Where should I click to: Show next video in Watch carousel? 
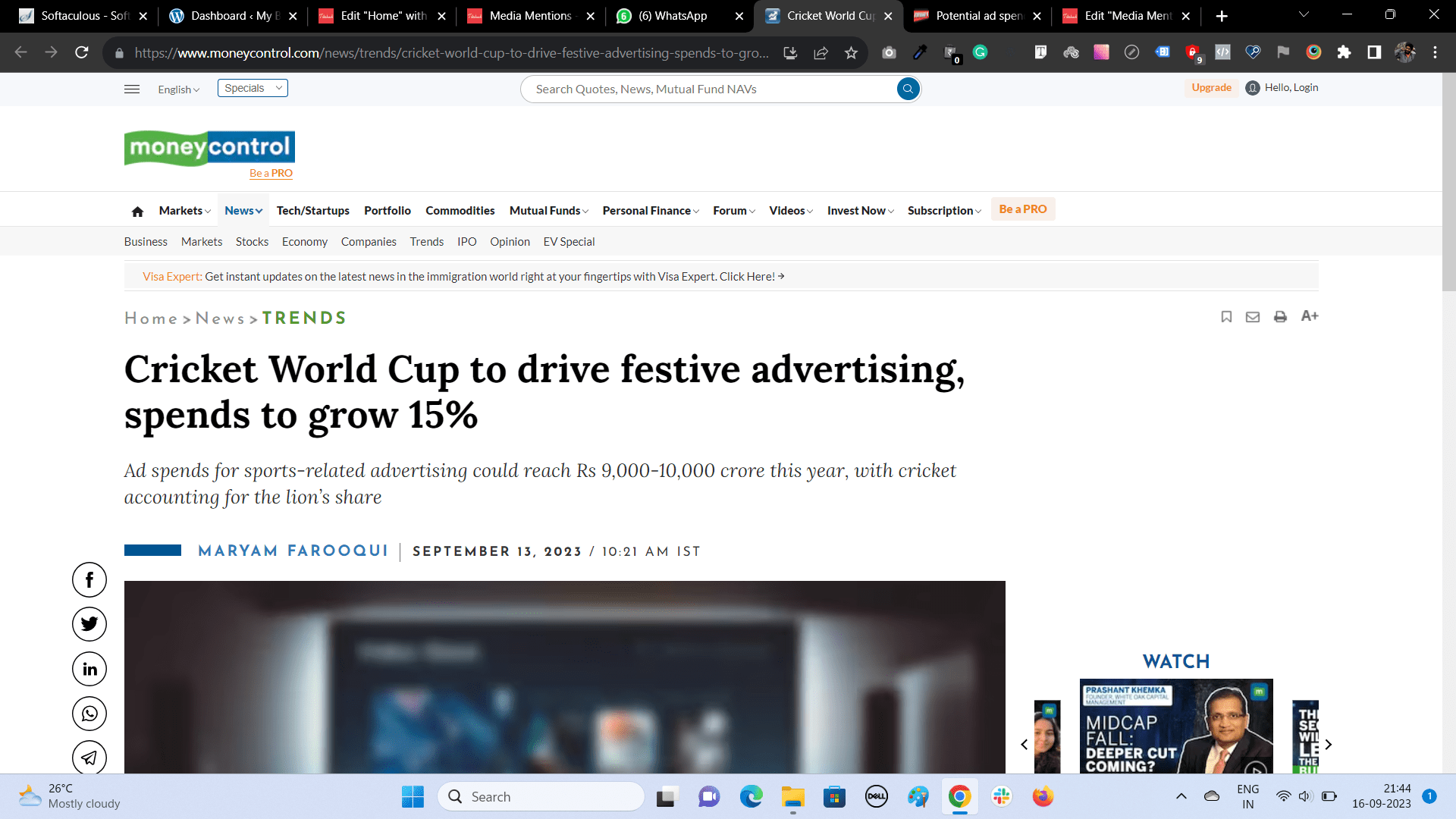point(1329,745)
